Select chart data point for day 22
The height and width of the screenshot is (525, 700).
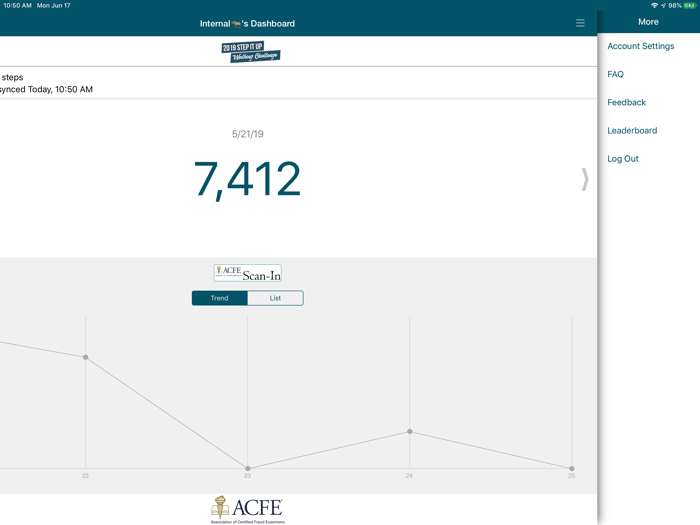tap(85, 357)
